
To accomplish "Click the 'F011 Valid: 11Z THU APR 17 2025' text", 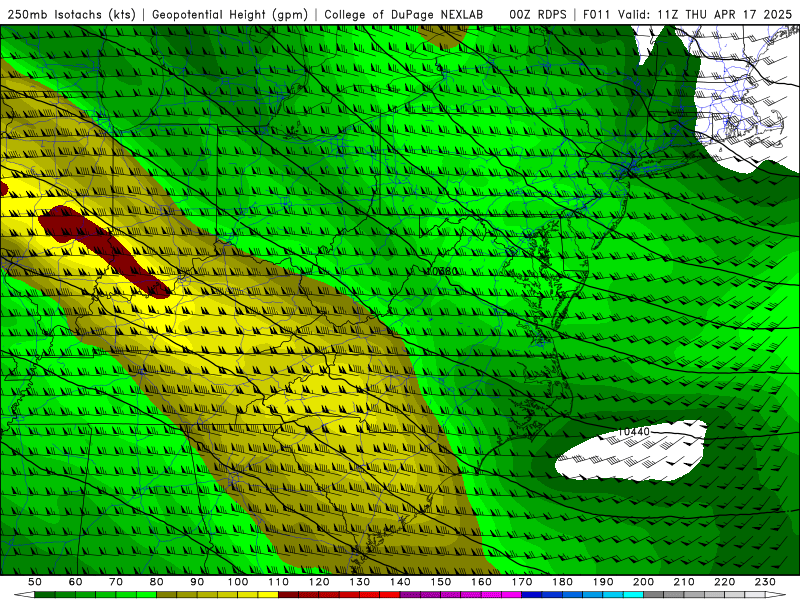I will coord(687,15).
